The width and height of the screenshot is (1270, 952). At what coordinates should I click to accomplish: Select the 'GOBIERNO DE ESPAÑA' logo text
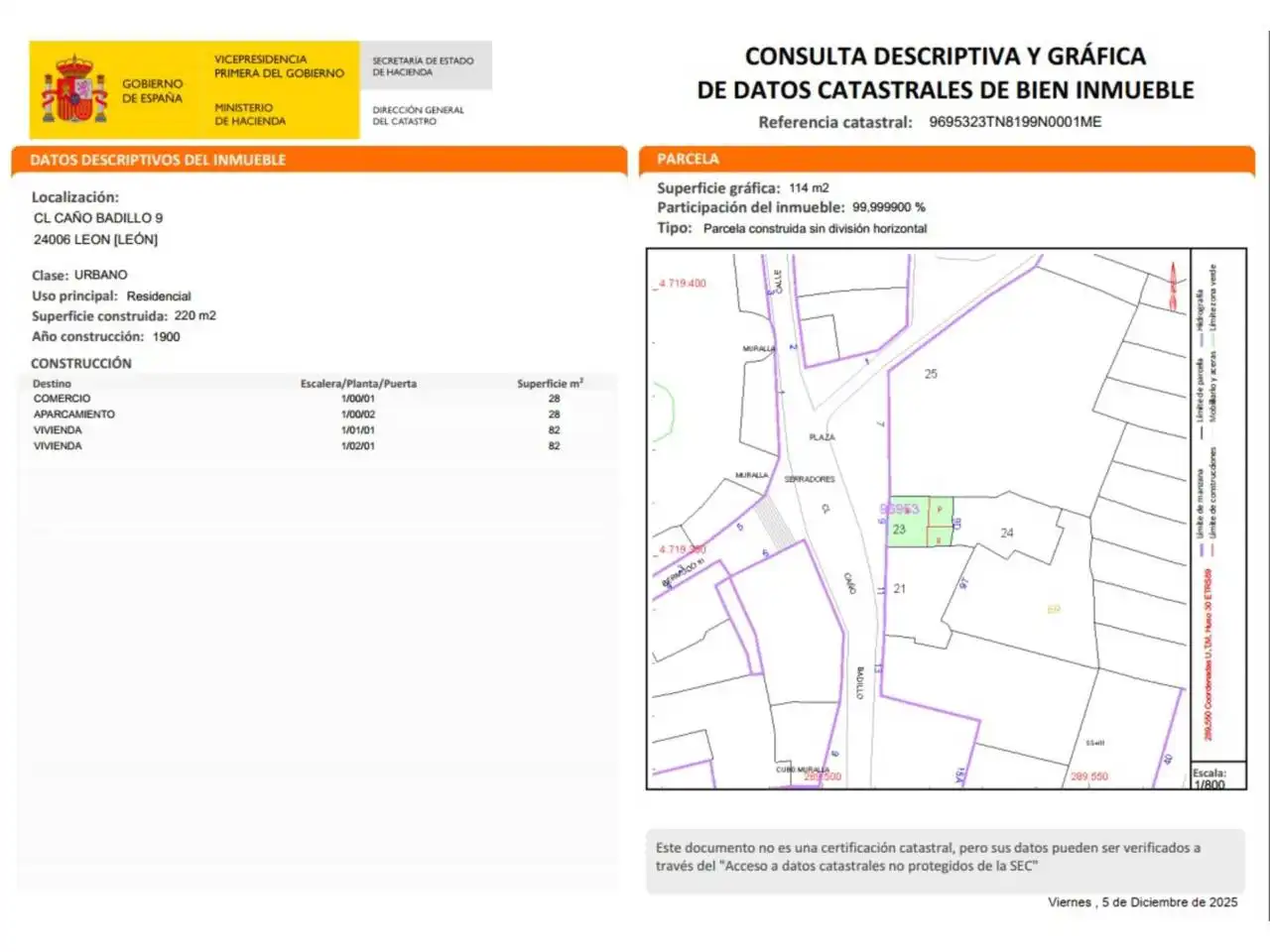[152, 91]
